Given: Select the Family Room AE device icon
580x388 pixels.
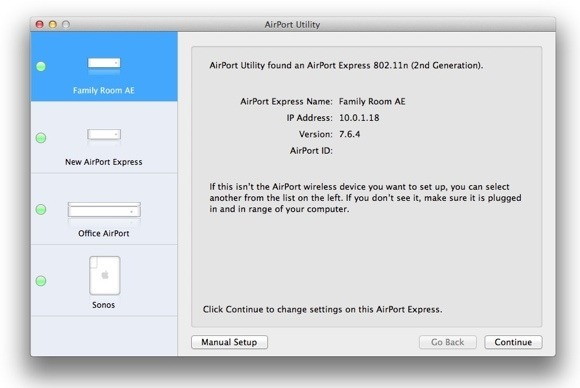Looking at the screenshot, I should pyautogui.click(x=104, y=64).
